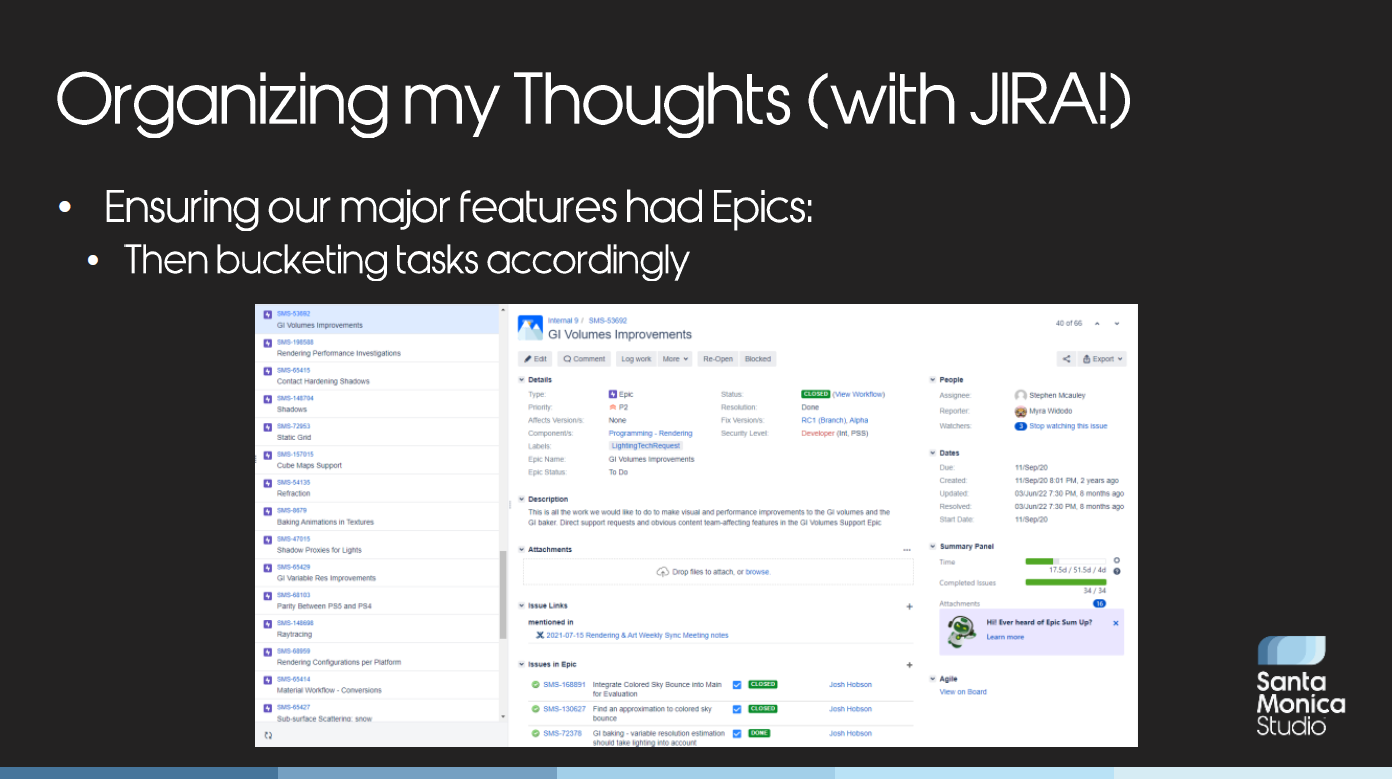The image size is (1392, 779).
Task: Click the P2 priority icon
Action: (613, 408)
